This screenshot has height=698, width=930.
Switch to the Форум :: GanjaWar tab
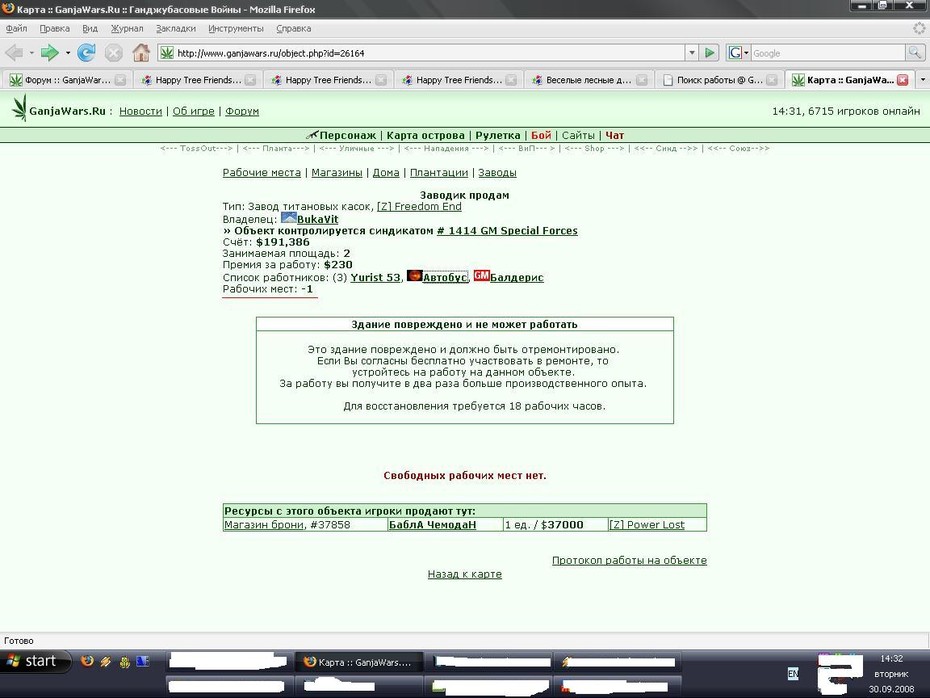[x=65, y=80]
